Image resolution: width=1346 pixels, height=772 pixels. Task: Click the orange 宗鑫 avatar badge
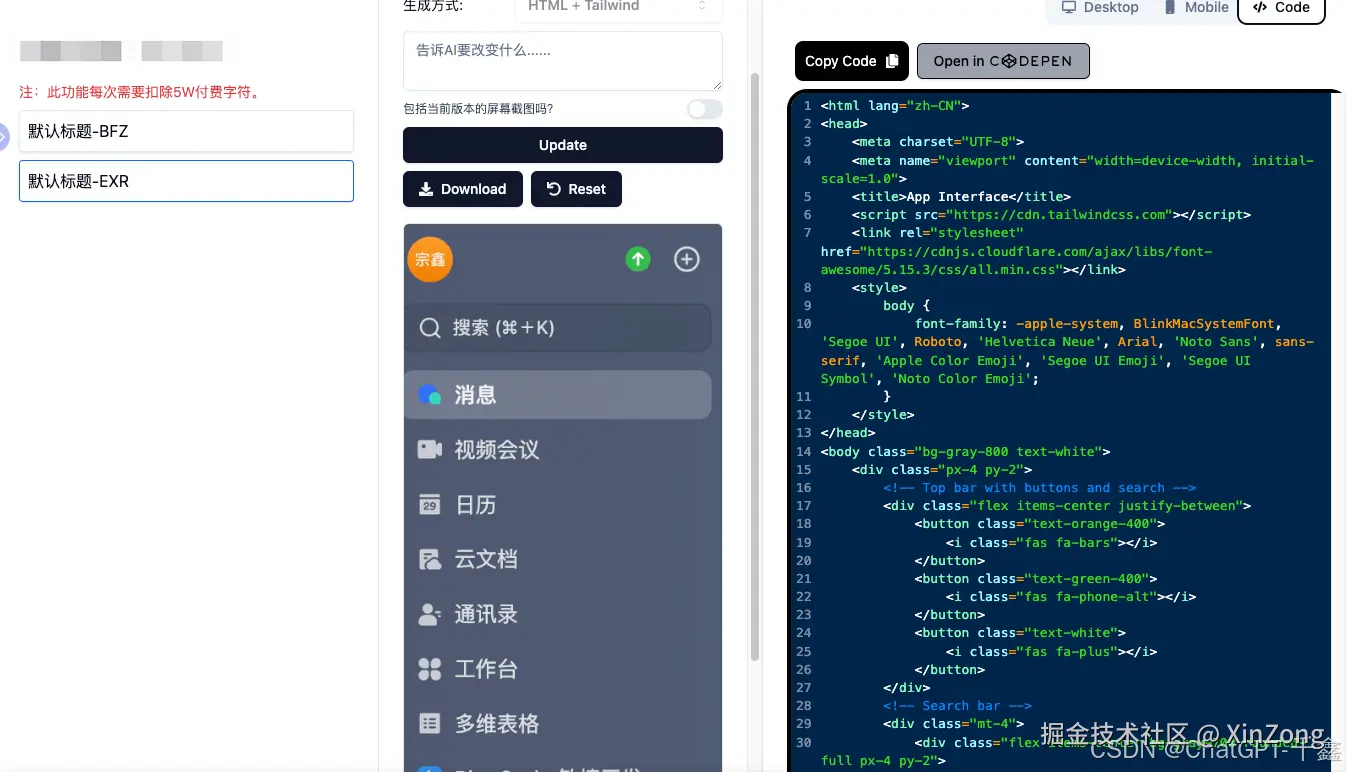pyautogui.click(x=429, y=258)
